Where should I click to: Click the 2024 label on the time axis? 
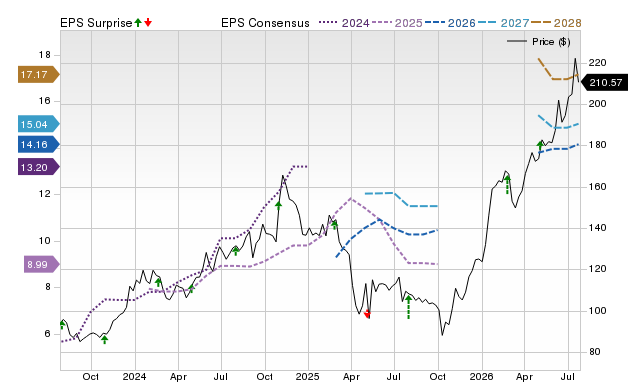click(134, 376)
